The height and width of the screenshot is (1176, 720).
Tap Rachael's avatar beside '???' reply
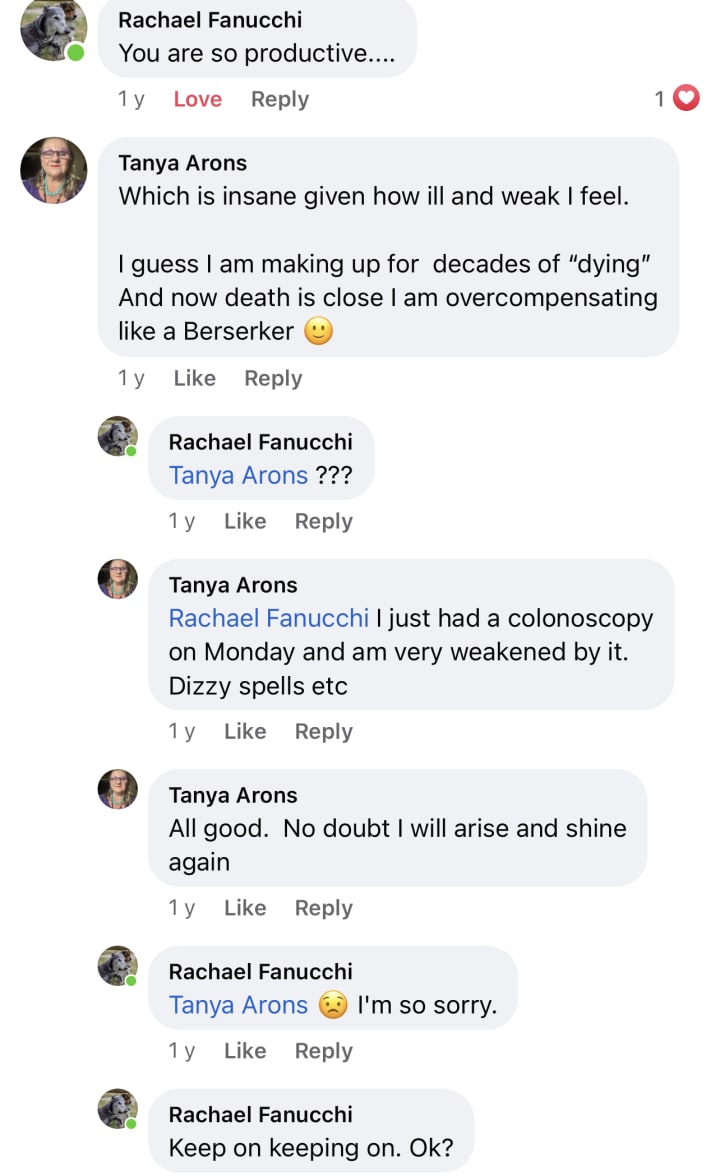(x=118, y=436)
